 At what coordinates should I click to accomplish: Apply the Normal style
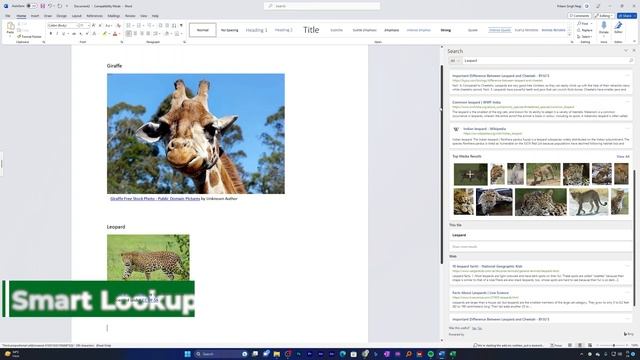click(x=202, y=30)
